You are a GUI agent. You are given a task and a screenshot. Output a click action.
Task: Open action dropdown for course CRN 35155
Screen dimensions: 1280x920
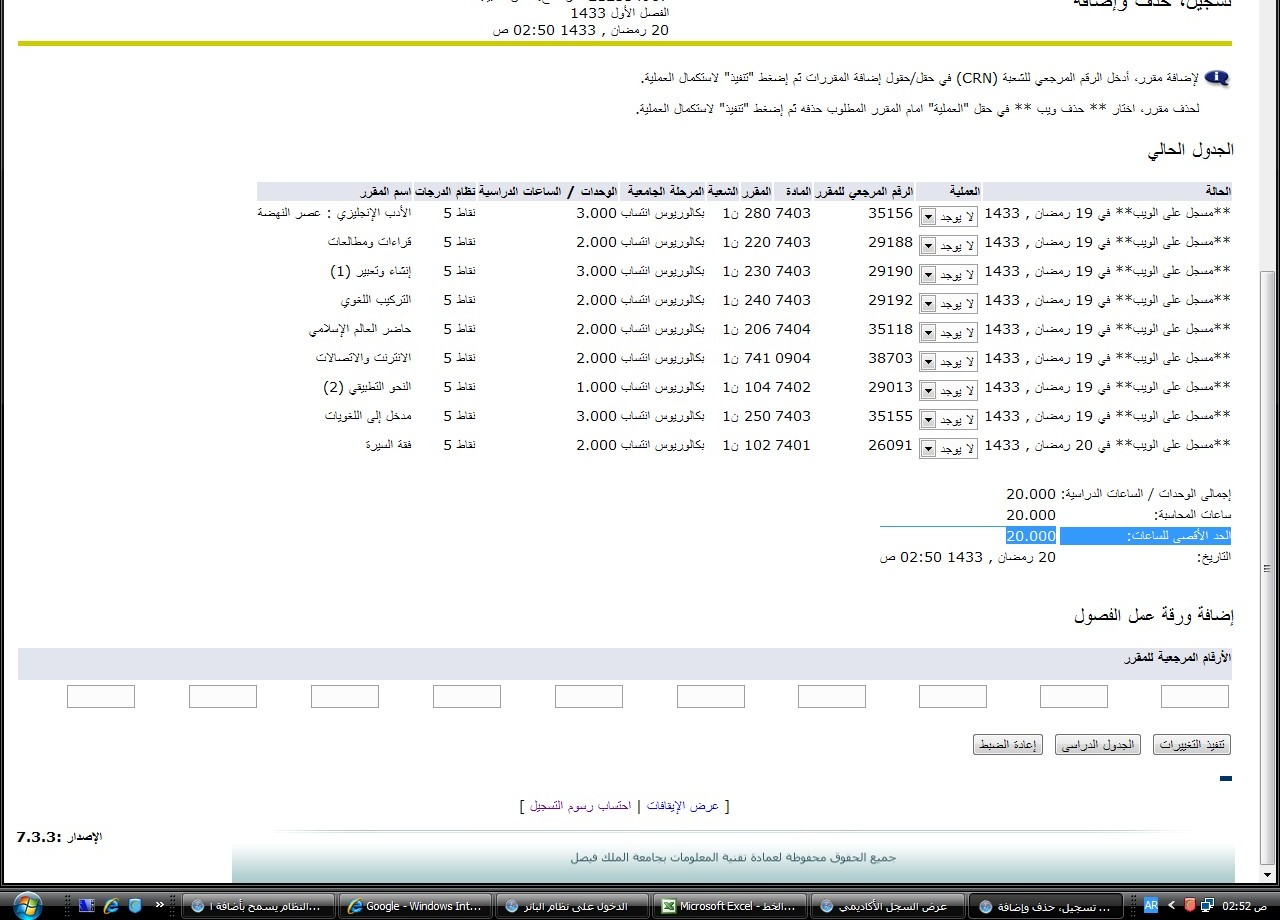(947, 419)
